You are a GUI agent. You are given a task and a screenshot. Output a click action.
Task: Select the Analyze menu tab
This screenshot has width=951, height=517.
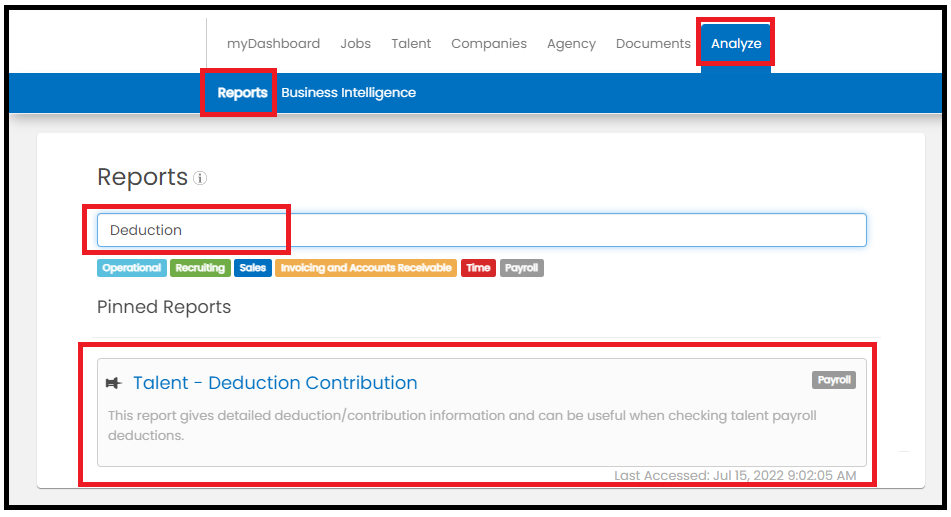tap(736, 44)
